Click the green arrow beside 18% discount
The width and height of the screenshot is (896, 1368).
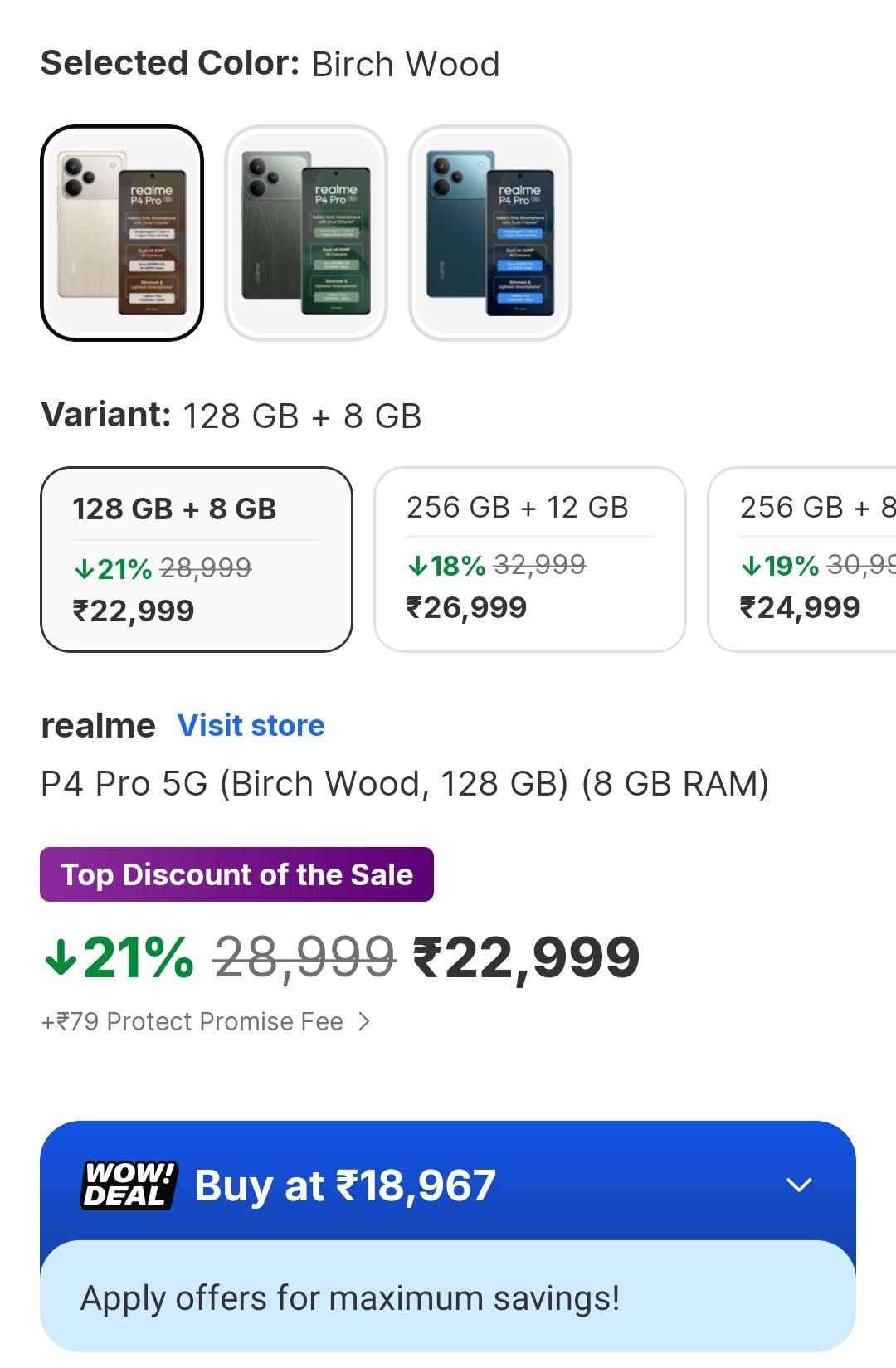pos(417,566)
